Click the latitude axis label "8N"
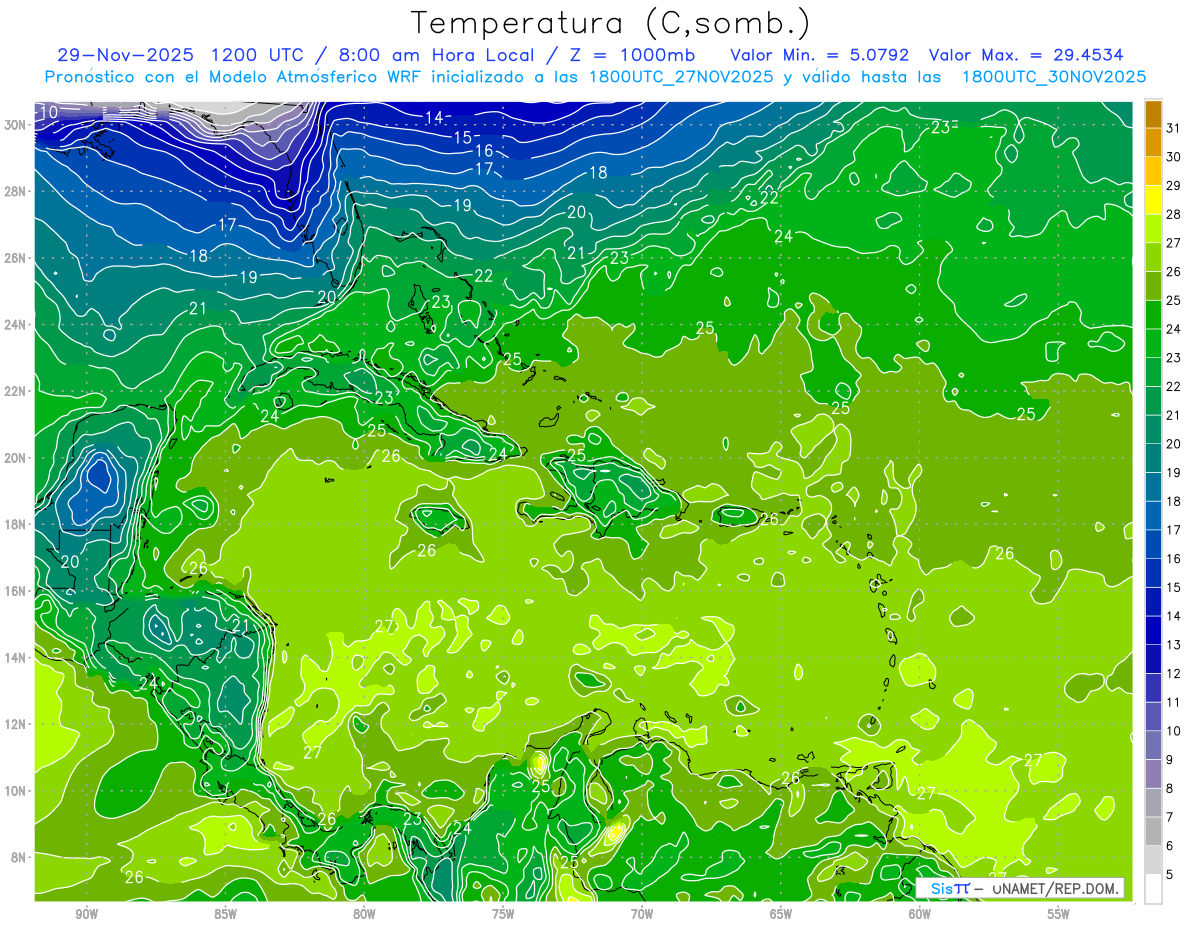The image size is (1200, 927). click(x=18, y=857)
